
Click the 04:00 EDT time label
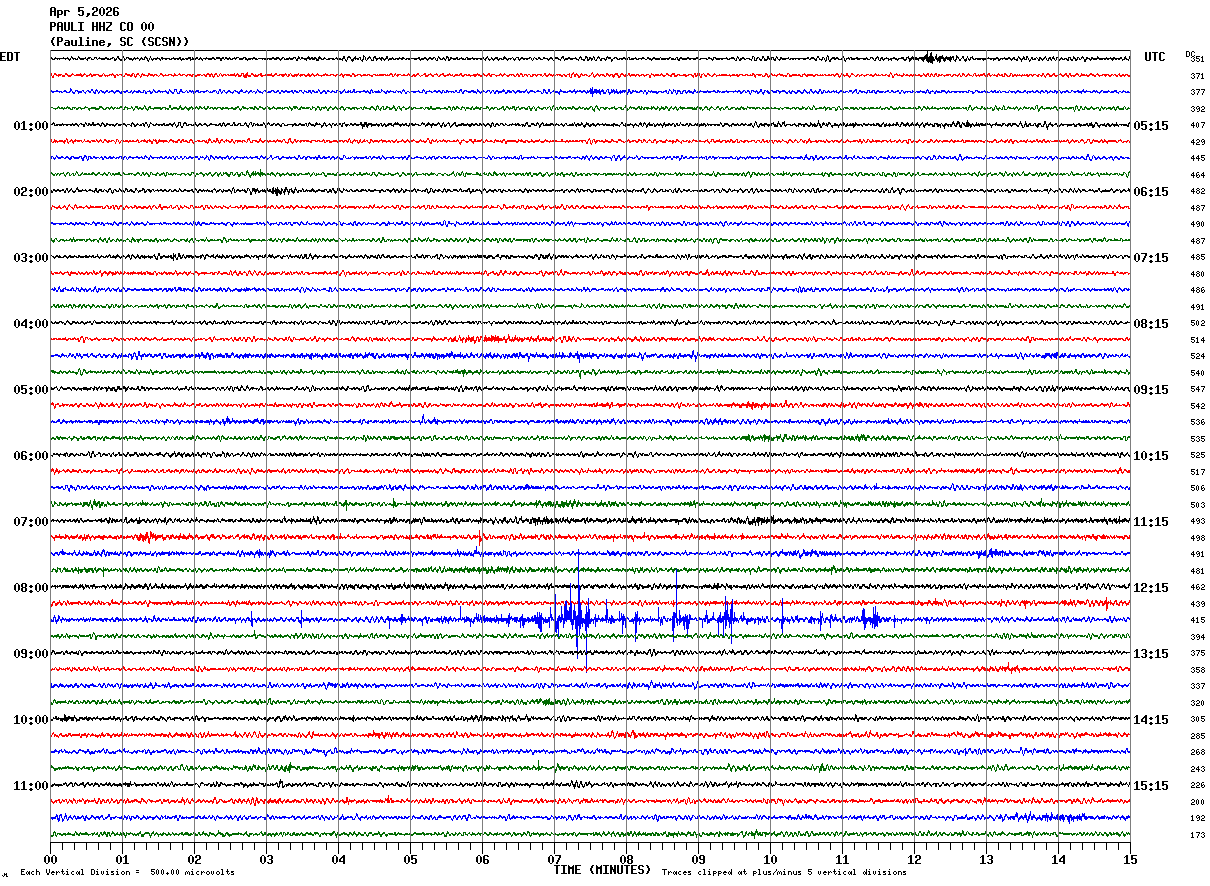[x=30, y=324]
